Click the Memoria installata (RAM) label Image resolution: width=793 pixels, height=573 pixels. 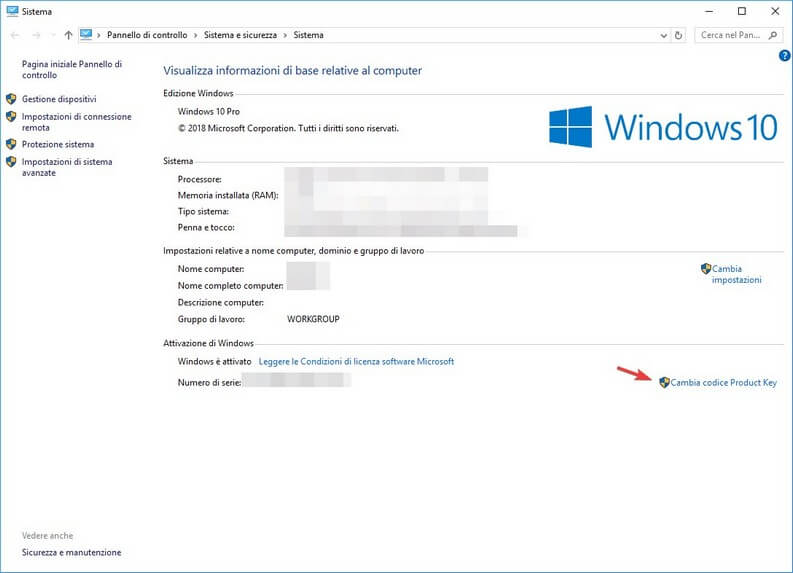pyautogui.click(x=228, y=195)
